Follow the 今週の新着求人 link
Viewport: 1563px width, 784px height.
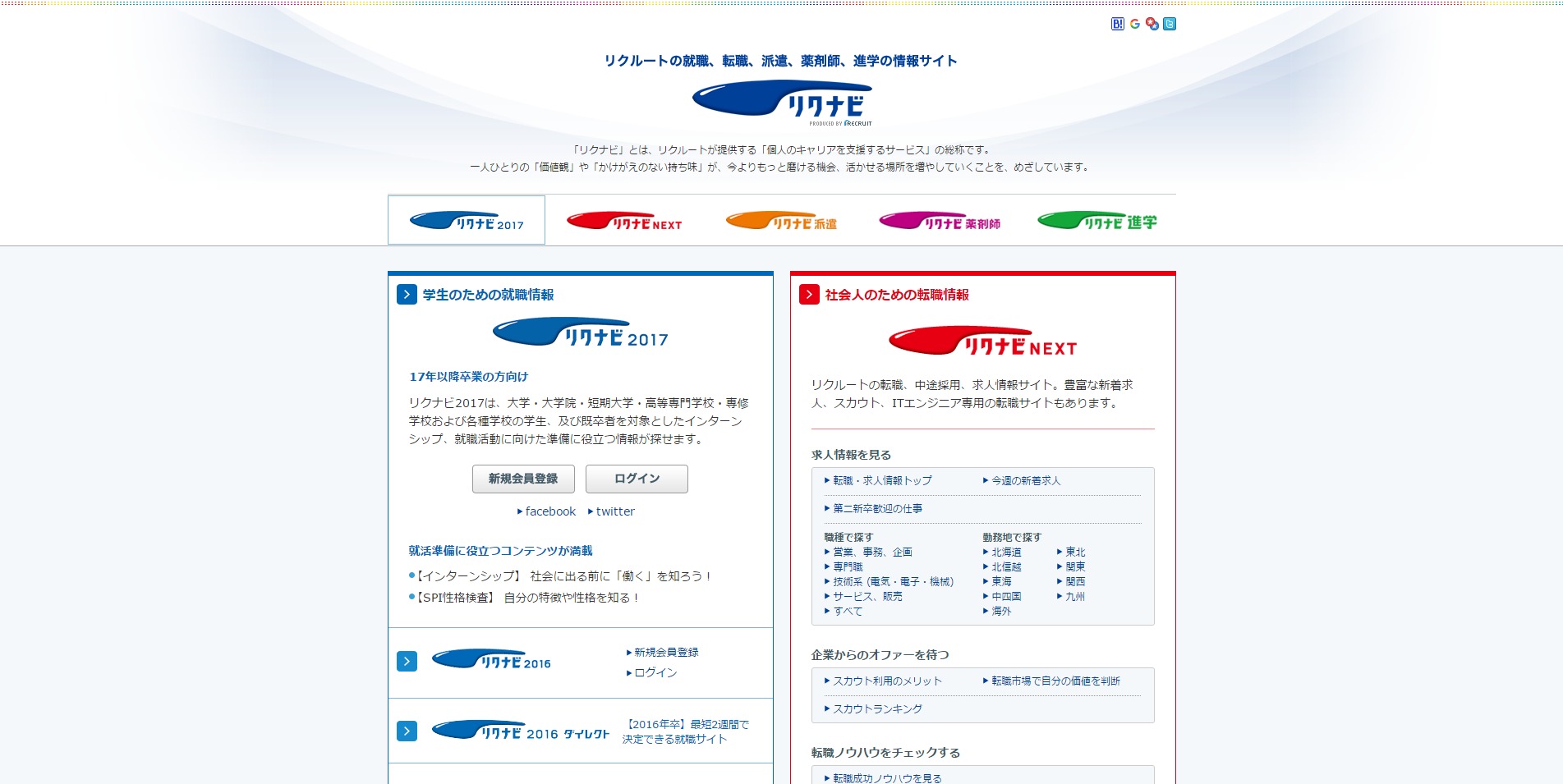click(x=1025, y=481)
